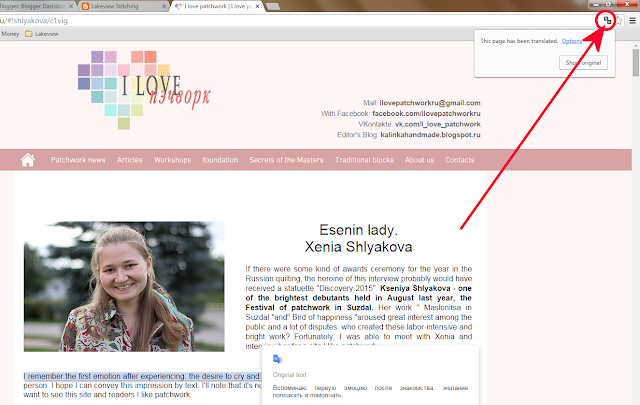Open the Lakeview bookmarks folder
Viewport: 640px width, 405px height.
[x=42, y=34]
